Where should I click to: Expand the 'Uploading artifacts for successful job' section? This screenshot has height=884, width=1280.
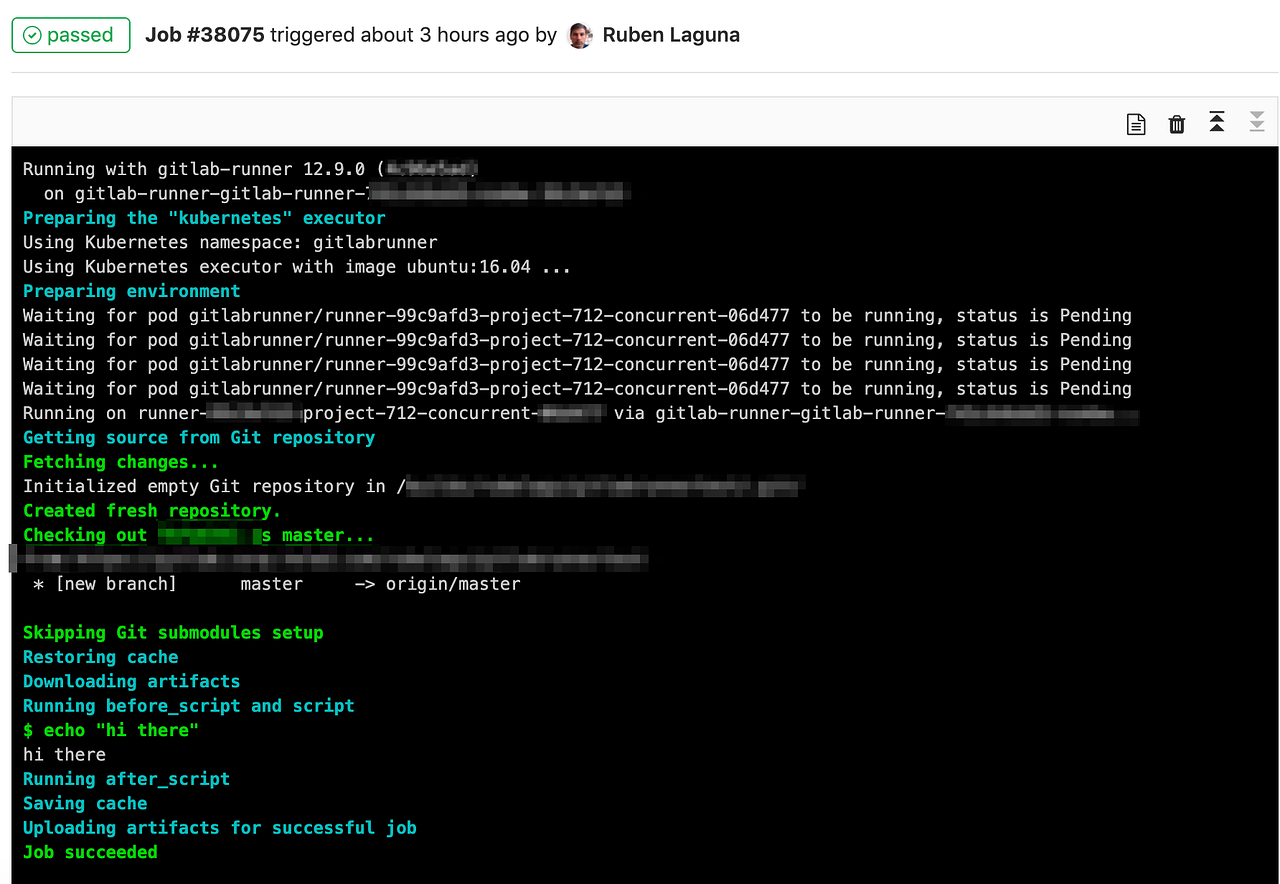219,827
